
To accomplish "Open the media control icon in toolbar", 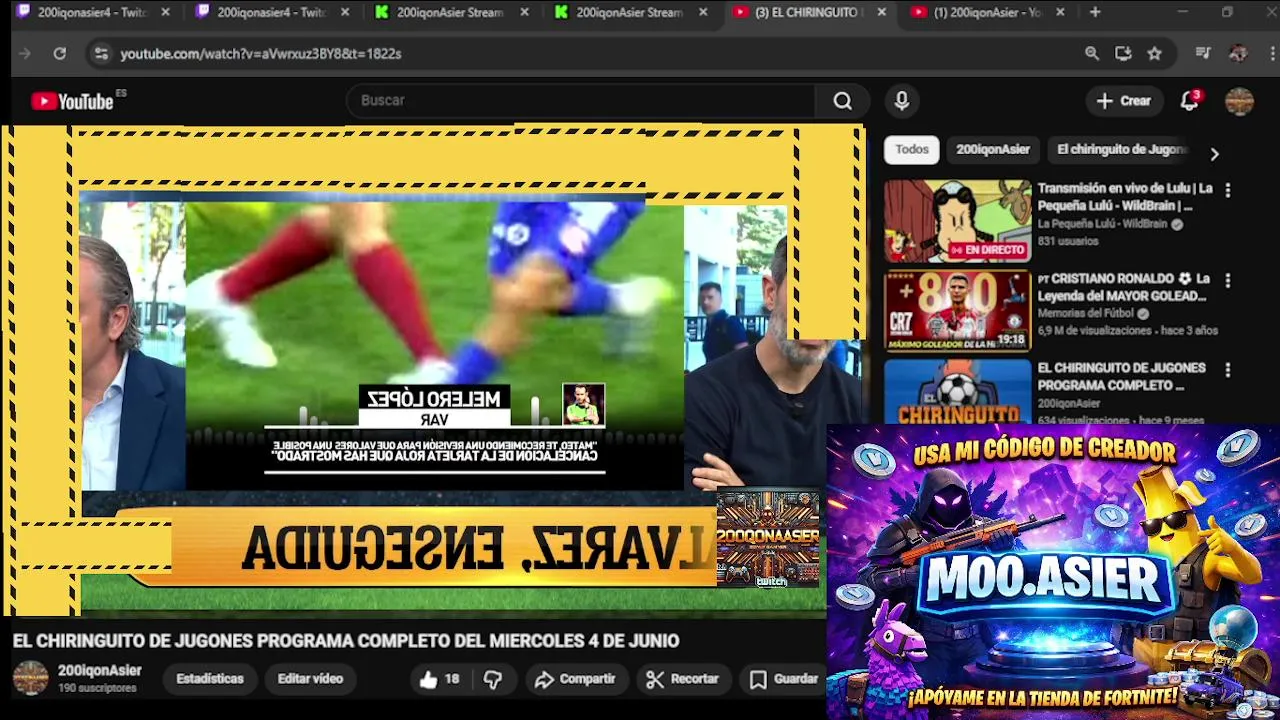I will pyautogui.click(x=1203, y=54).
